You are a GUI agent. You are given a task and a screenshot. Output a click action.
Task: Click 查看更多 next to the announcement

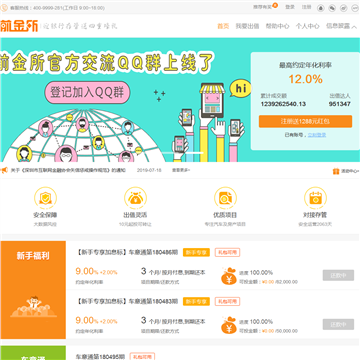[181, 170]
